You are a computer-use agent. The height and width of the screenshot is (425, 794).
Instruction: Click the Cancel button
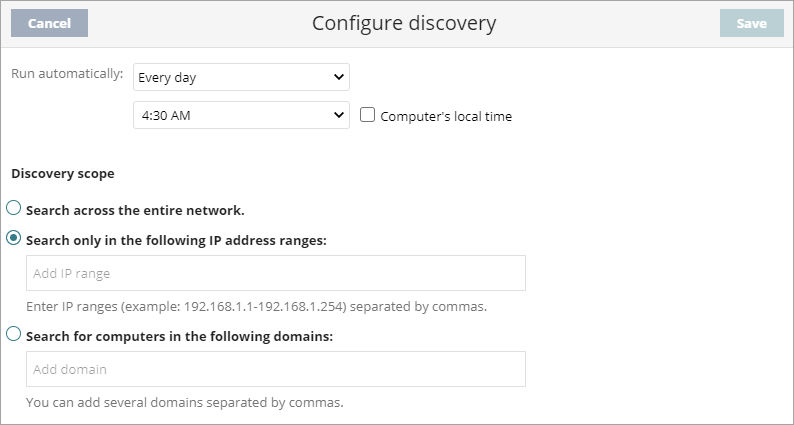[x=49, y=23]
